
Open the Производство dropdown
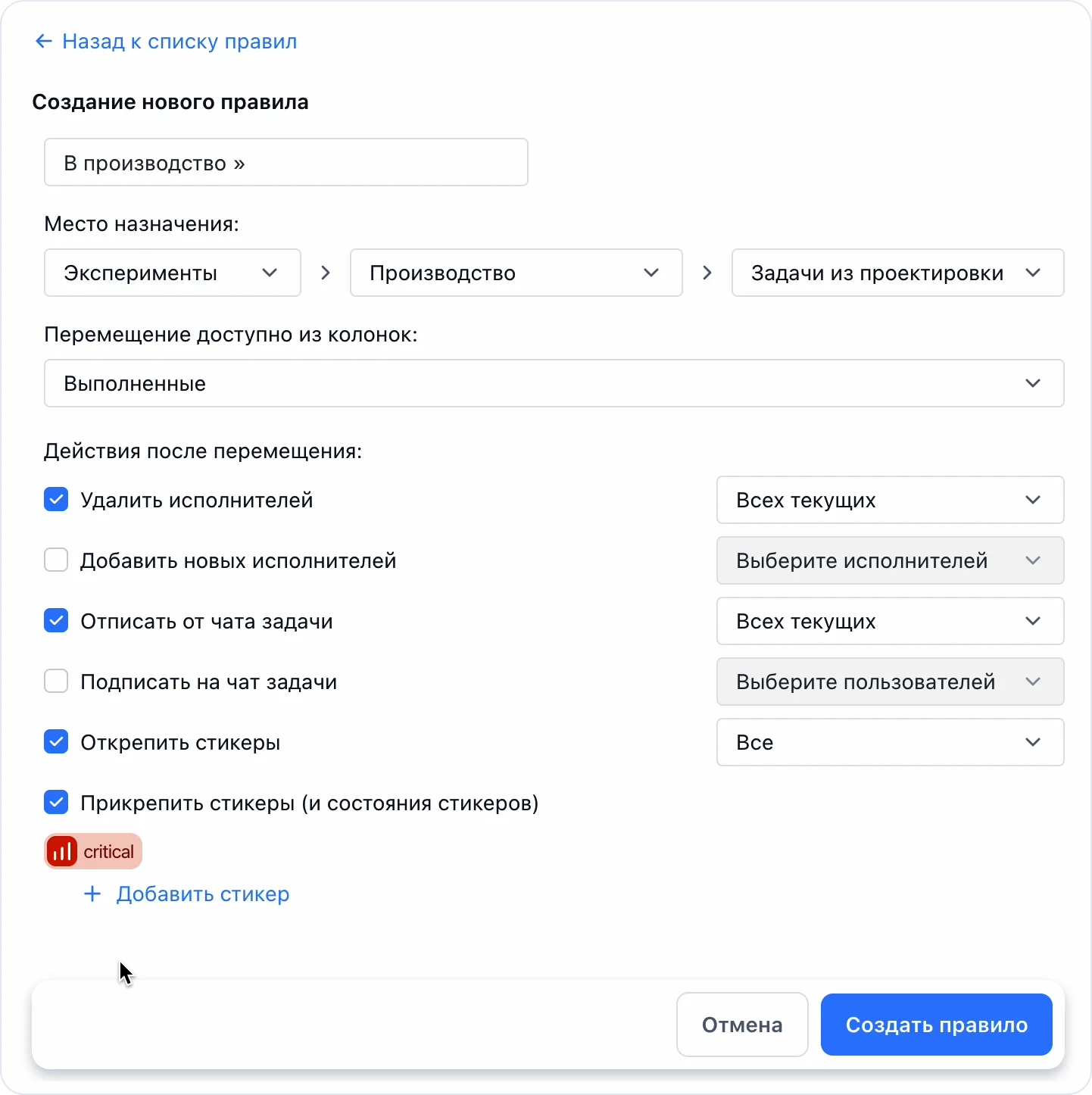pyautogui.click(x=516, y=273)
